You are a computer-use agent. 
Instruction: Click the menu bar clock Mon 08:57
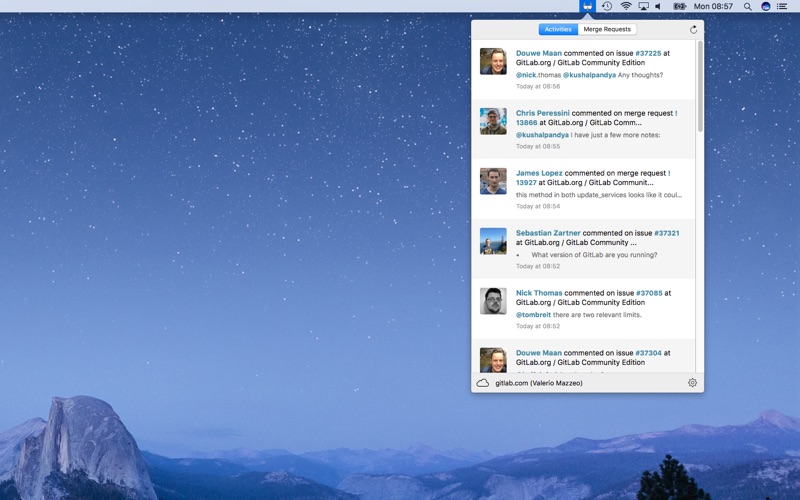[x=715, y=6]
